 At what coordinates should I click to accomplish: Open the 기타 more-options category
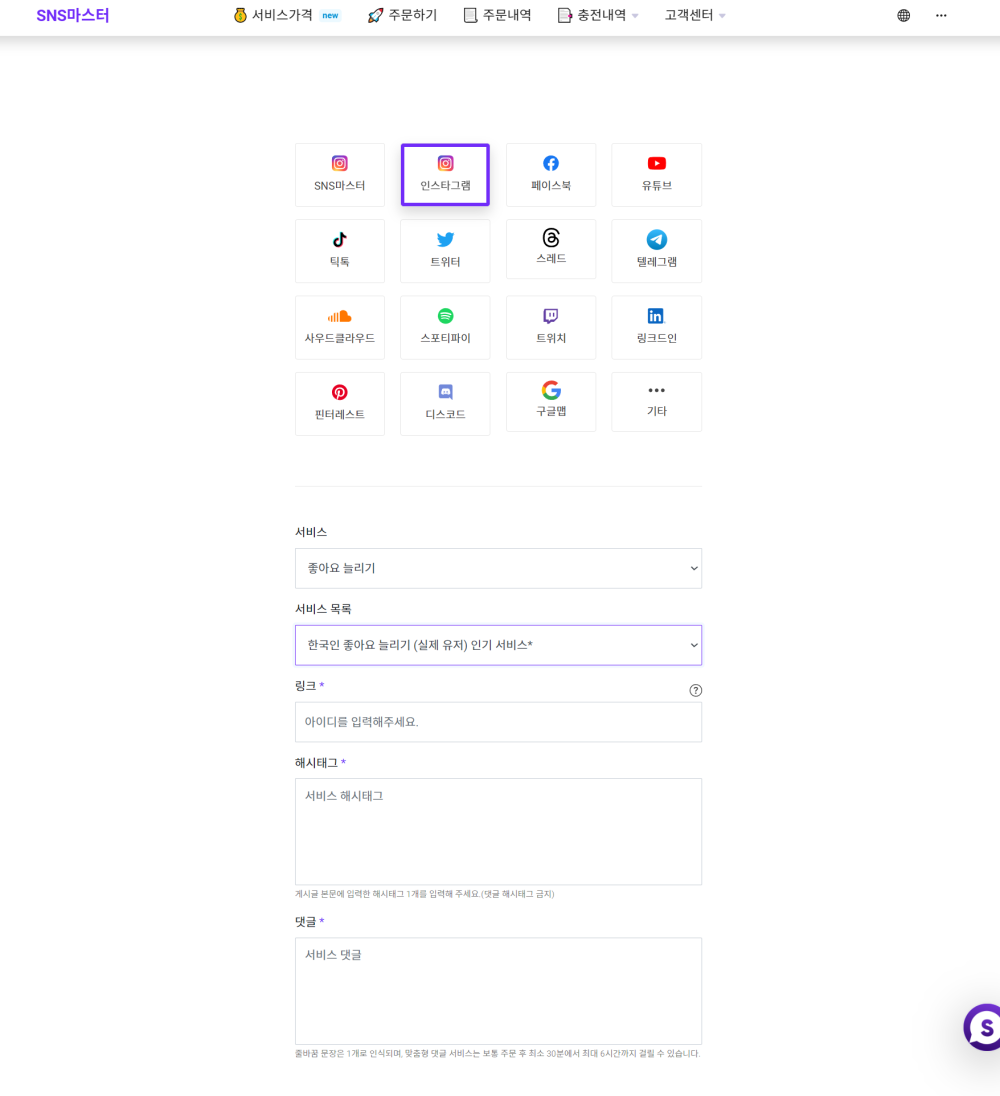coord(656,401)
